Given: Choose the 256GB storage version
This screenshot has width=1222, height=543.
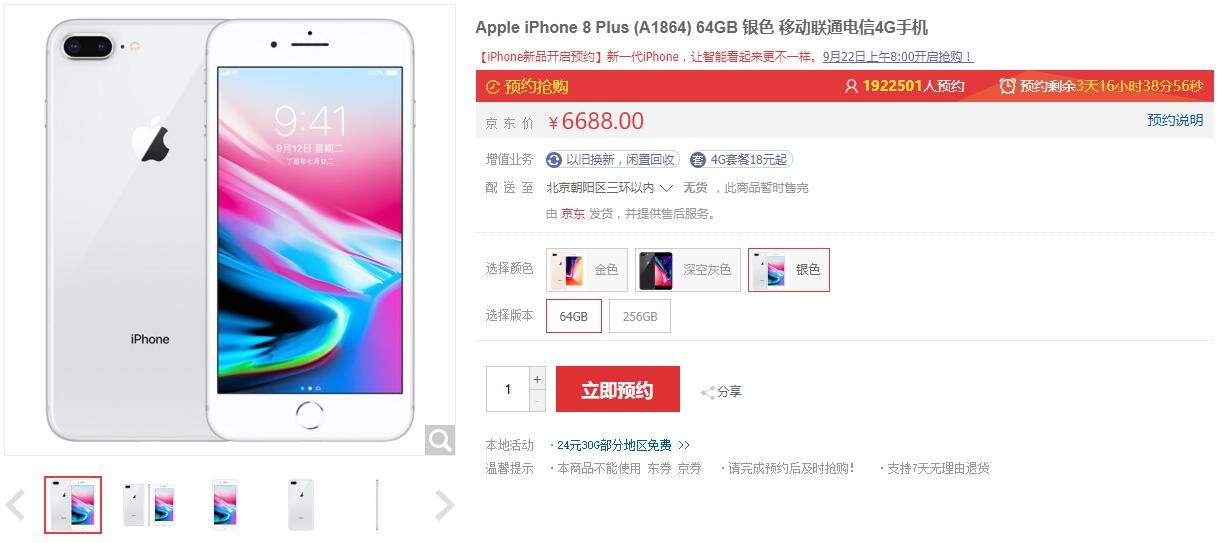Looking at the screenshot, I should click(x=640, y=316).
